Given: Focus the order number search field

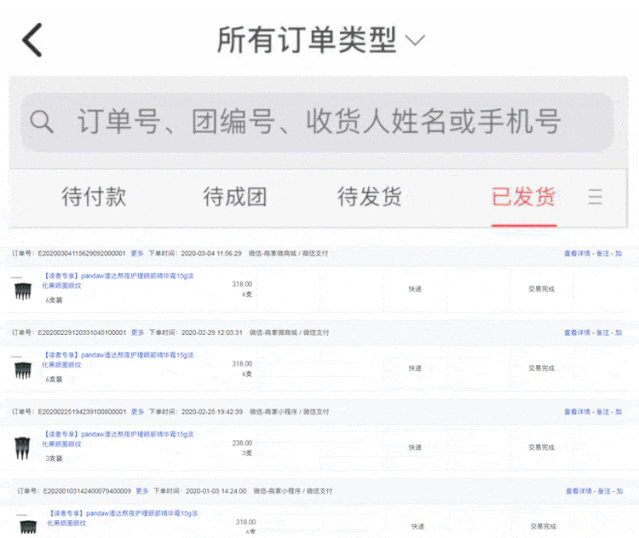Looking at the screenshot, I should (318, 122).
